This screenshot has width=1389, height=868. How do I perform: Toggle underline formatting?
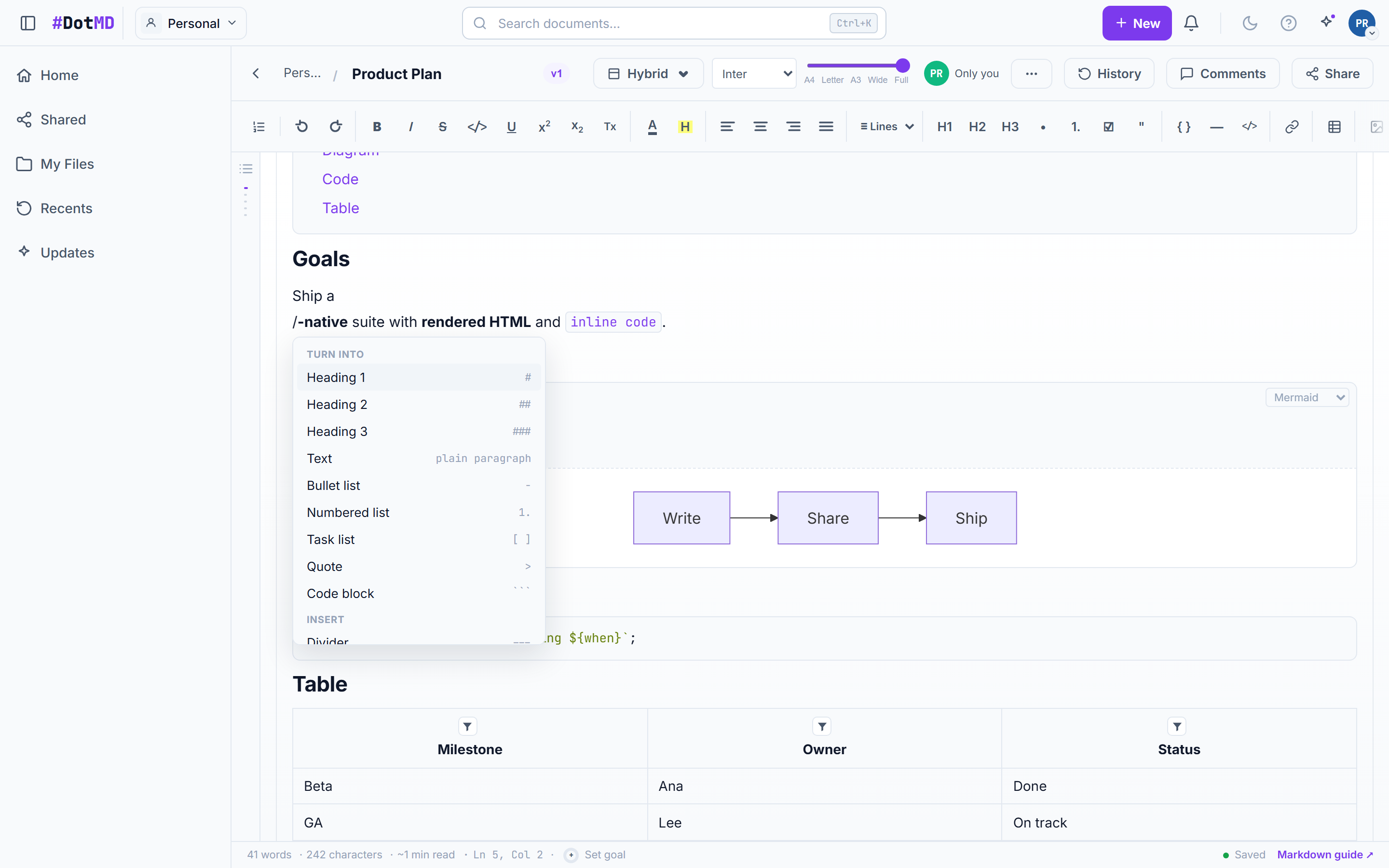[x=511, y=126]
